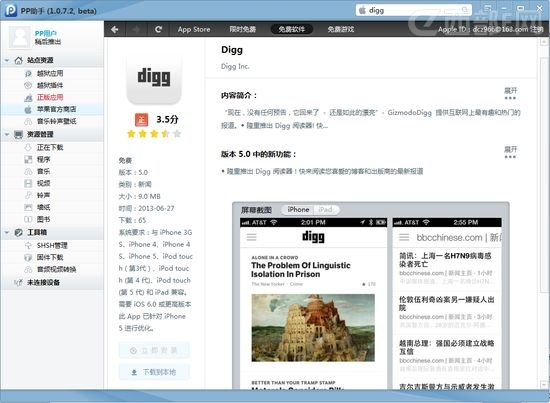Click the 正版应用 sidebar icon

pos(28,98)
